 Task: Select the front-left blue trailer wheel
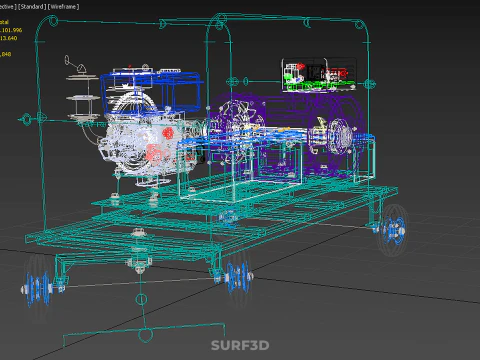pos(37,288)
